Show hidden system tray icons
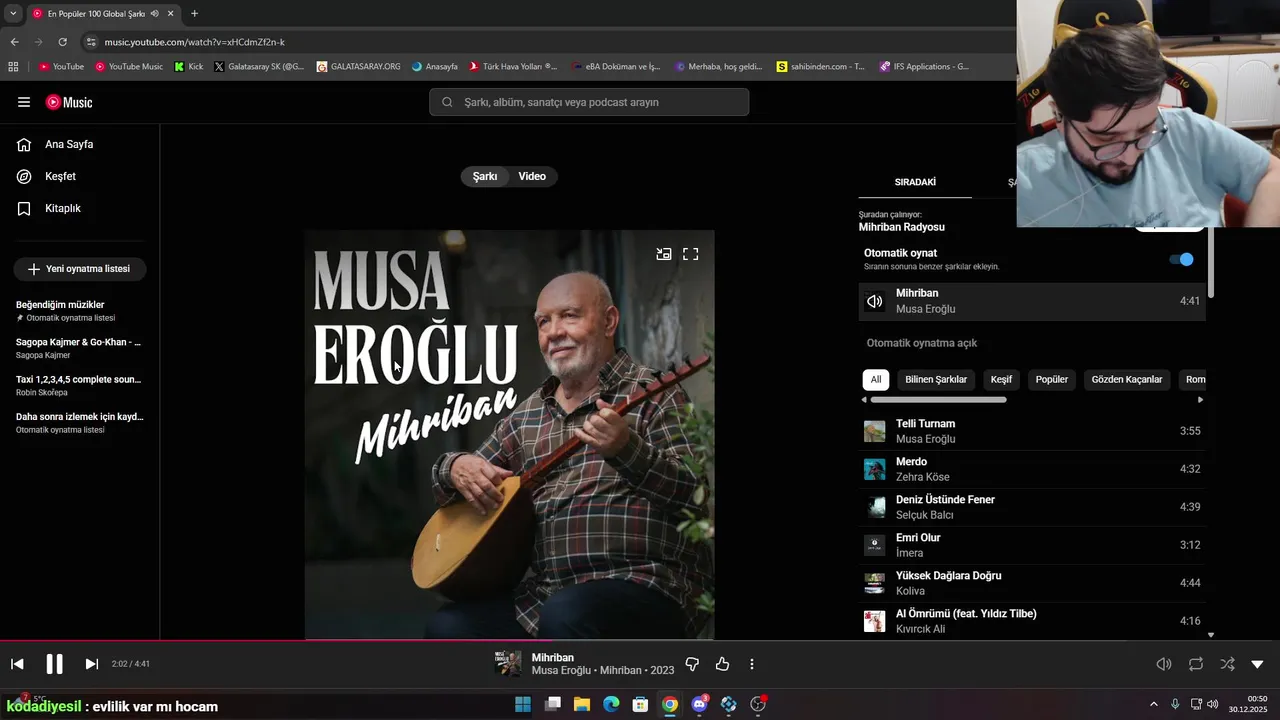The width and height of the screenshot is (1280, 720). pos(1153,705)
